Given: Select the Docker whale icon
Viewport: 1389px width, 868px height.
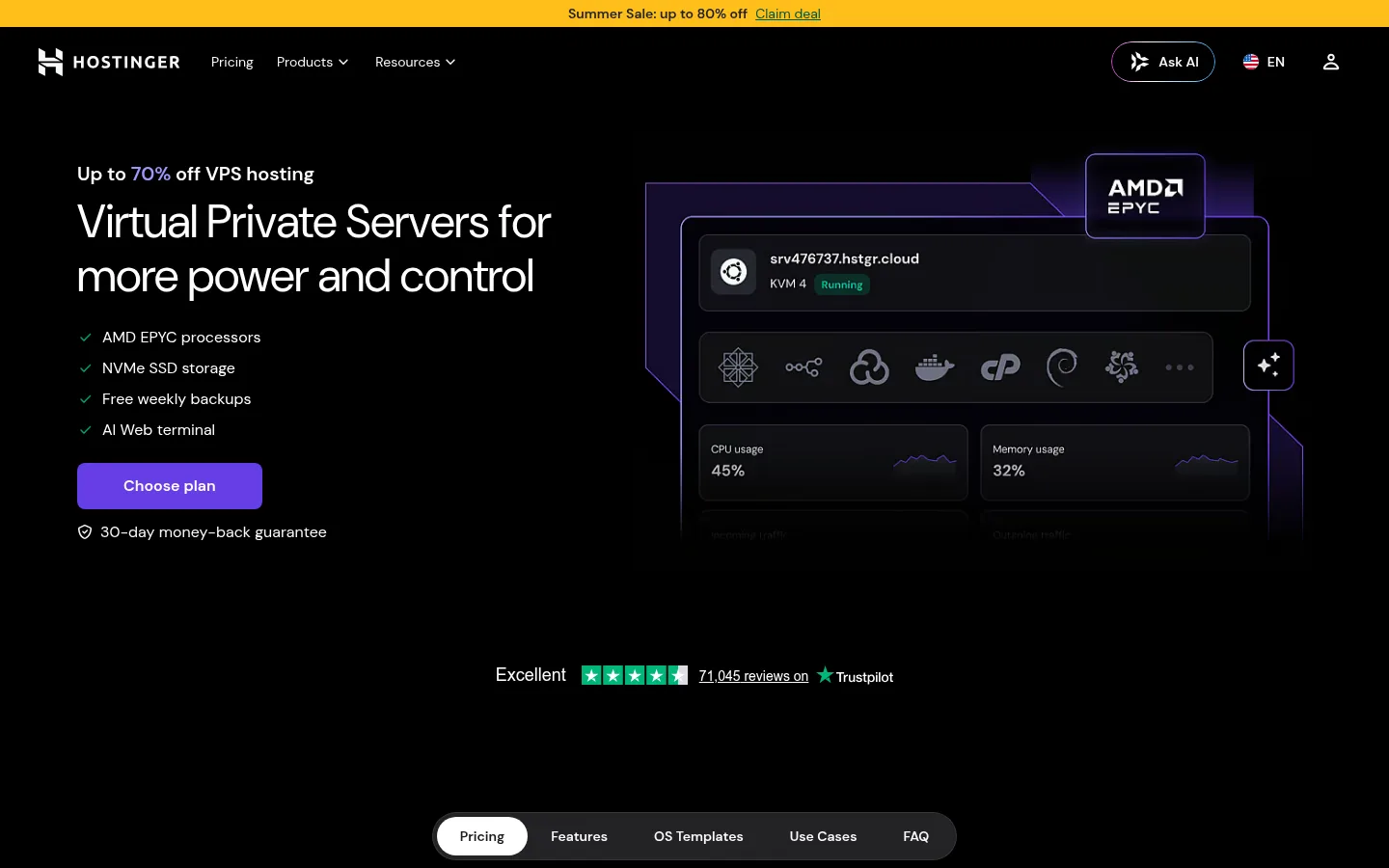Looking at the screenshot, I should click(935, 367).
